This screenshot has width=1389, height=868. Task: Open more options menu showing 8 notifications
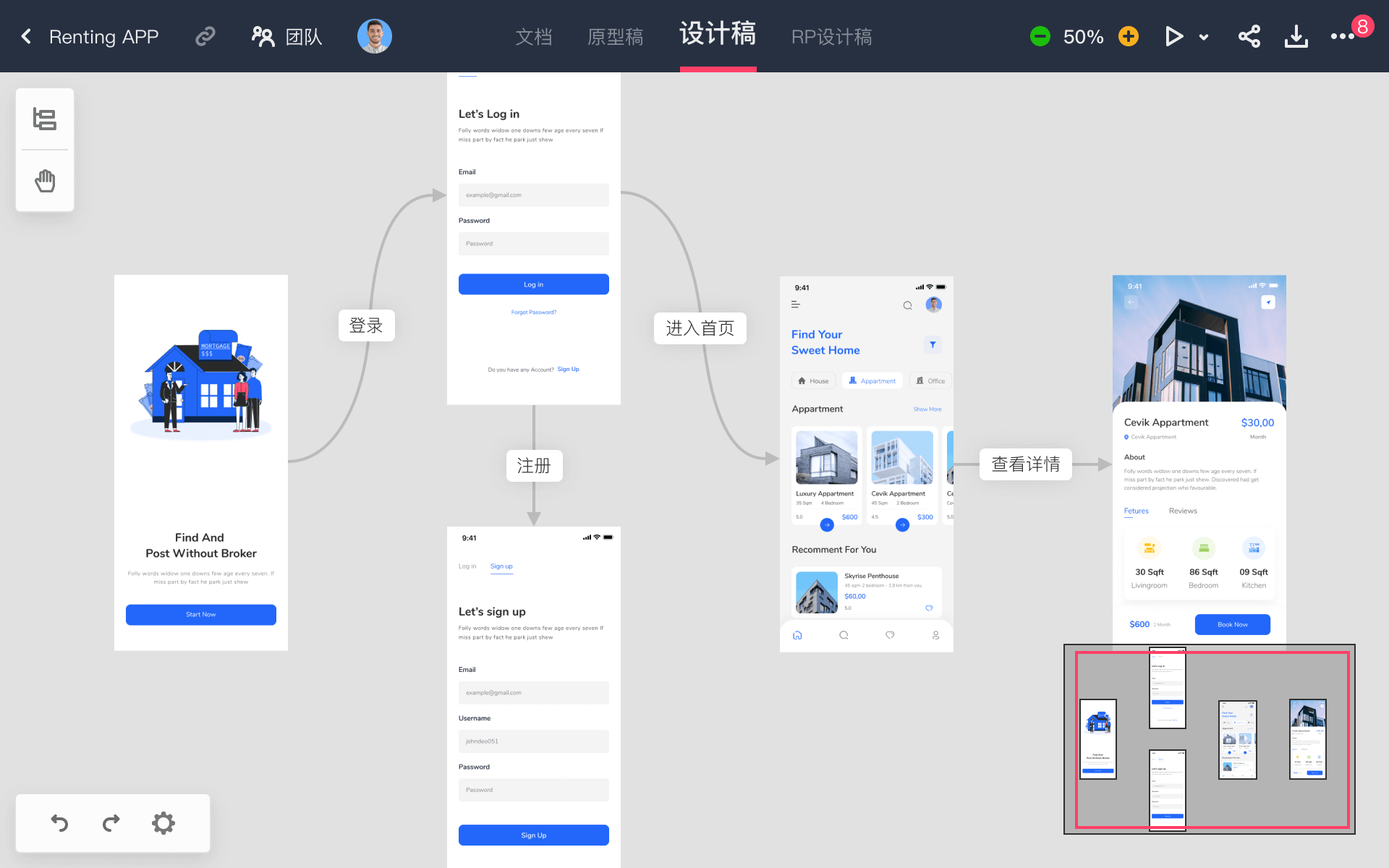[1343, 36]
